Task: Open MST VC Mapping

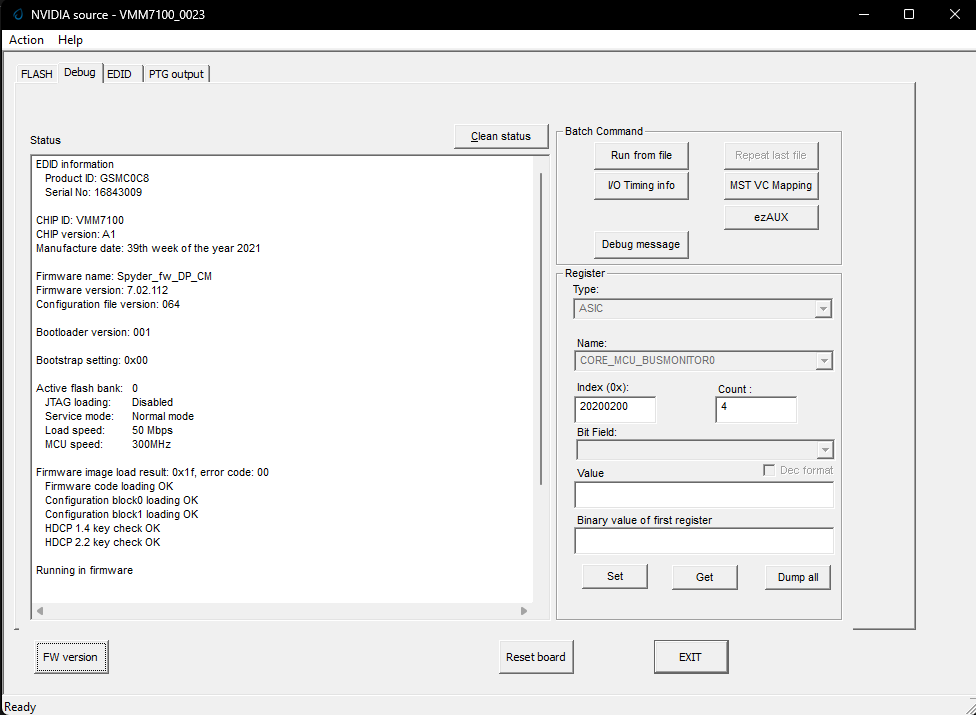Action: tap(771, 185)
